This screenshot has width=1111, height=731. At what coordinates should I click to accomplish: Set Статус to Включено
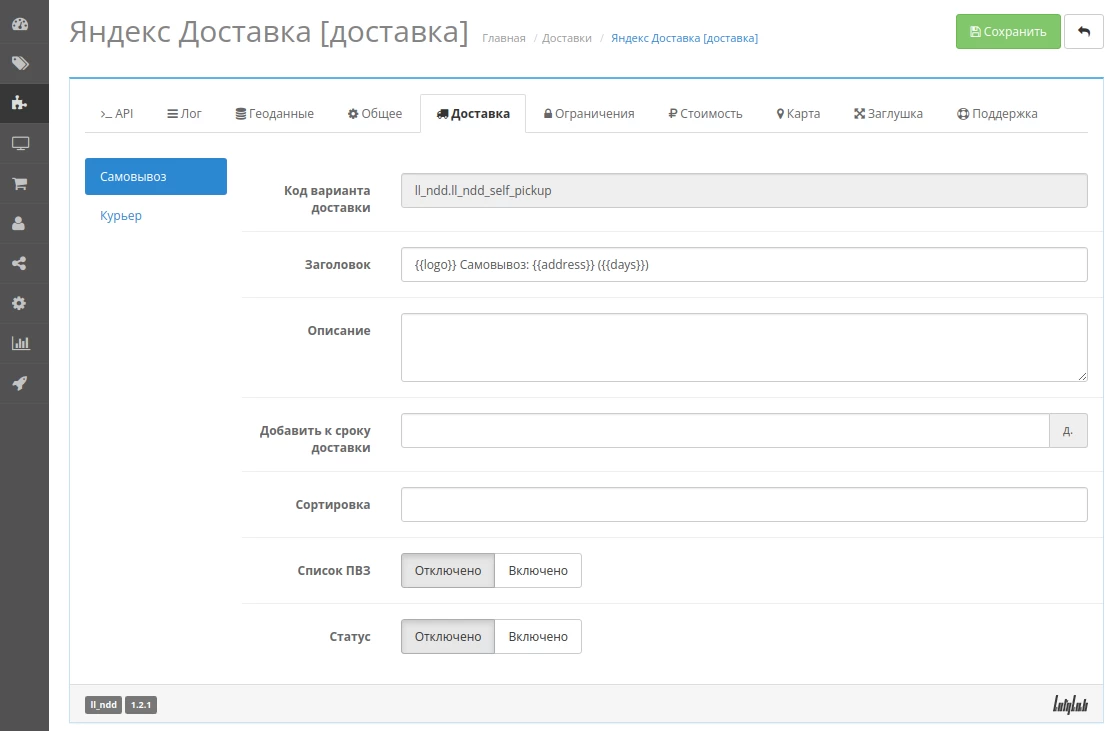tap(538, 636)
